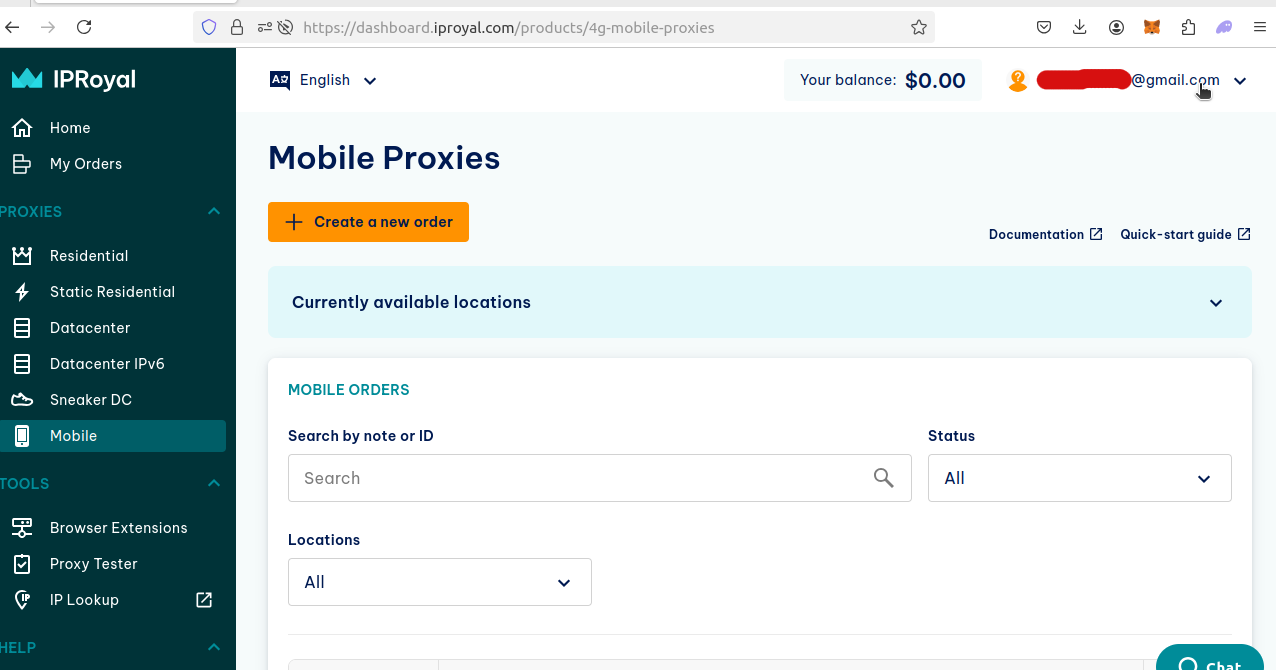Open the Status filter dropdown
Screen dimensions: 1276x670
tap(1079, 478)
